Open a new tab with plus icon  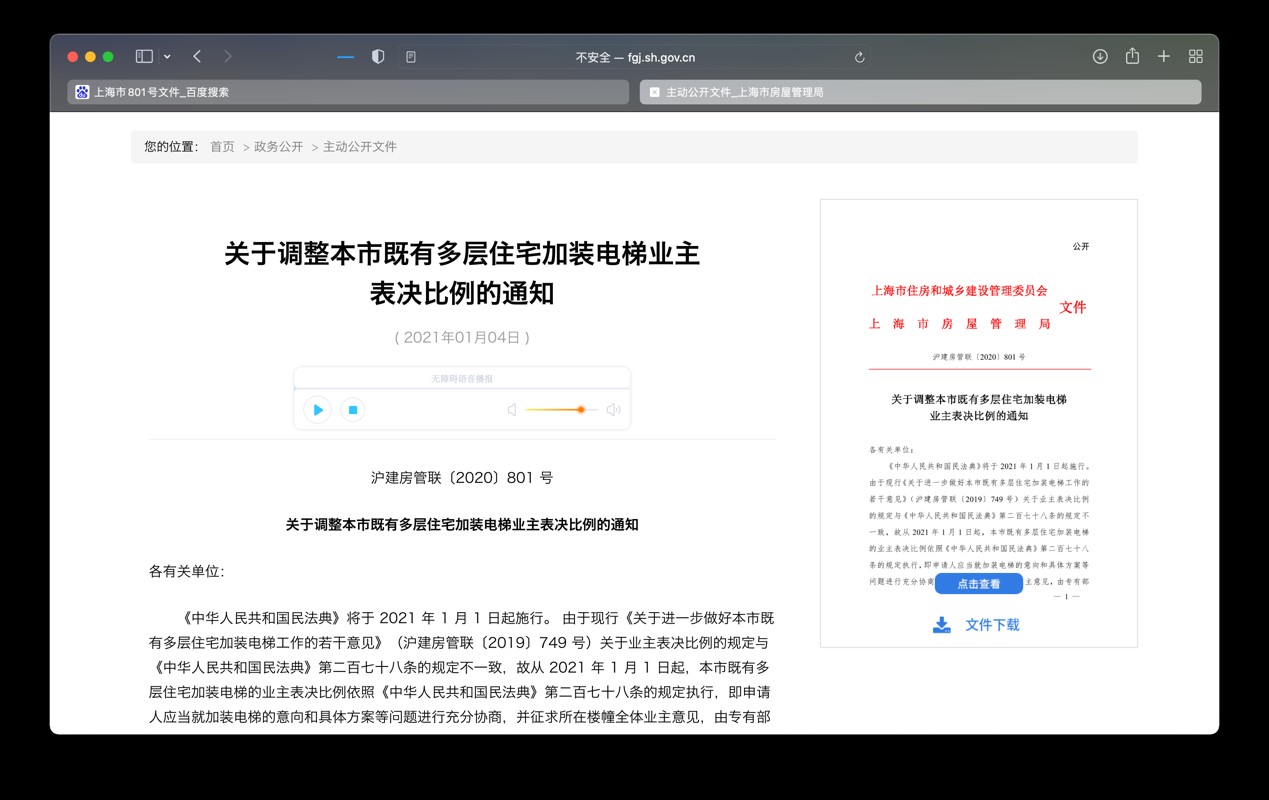pos(1164,57)
